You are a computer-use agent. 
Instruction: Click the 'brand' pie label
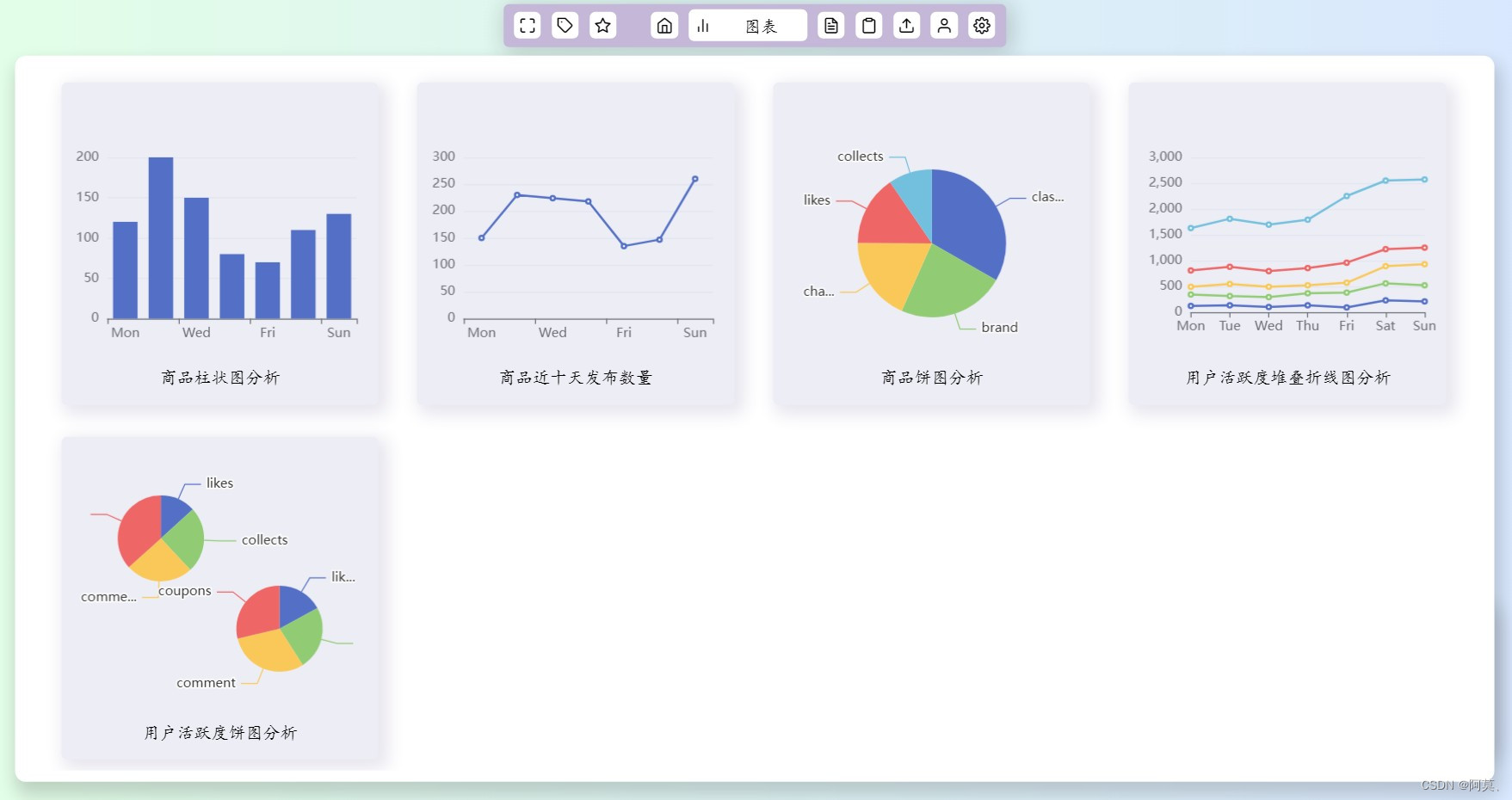click(999, 328)
